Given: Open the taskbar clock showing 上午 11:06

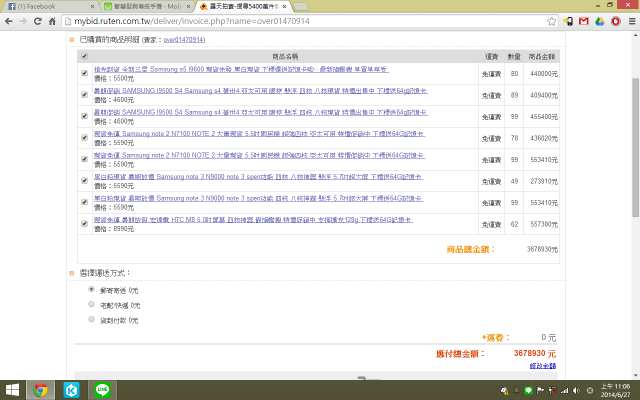Looking at the screenshot, I should point(616,390).
